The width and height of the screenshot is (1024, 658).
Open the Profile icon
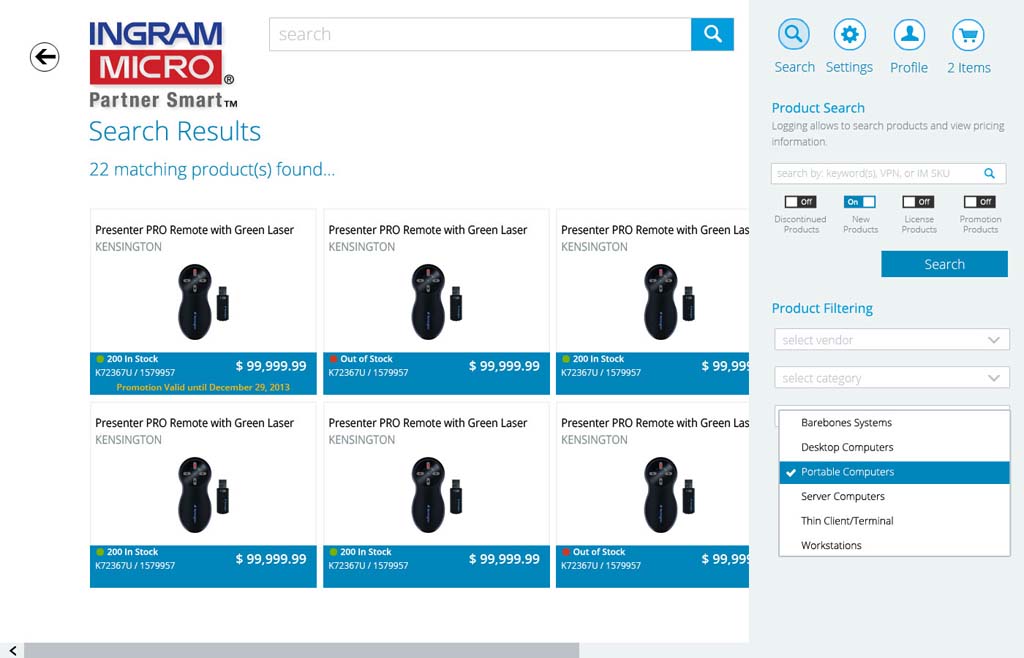[x=908, y=36]
